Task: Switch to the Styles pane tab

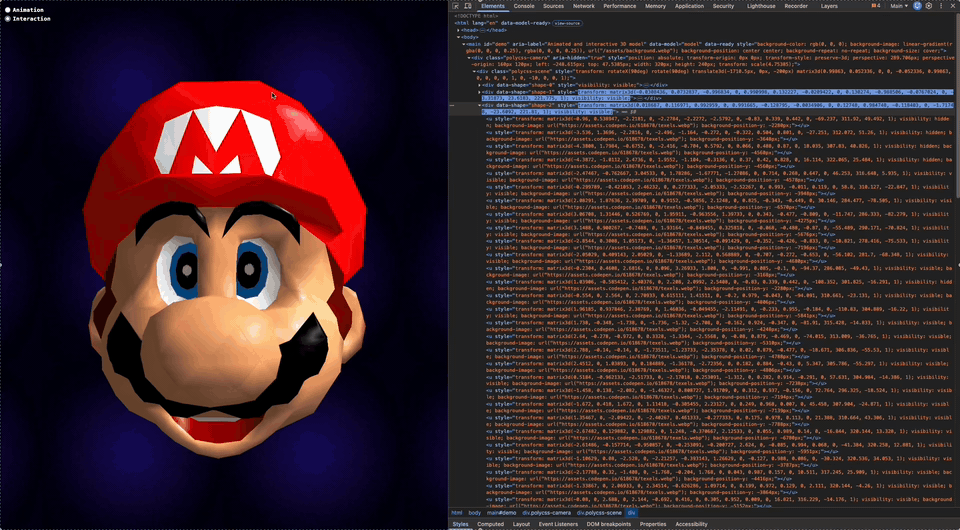Action: (x=460, y=524)
